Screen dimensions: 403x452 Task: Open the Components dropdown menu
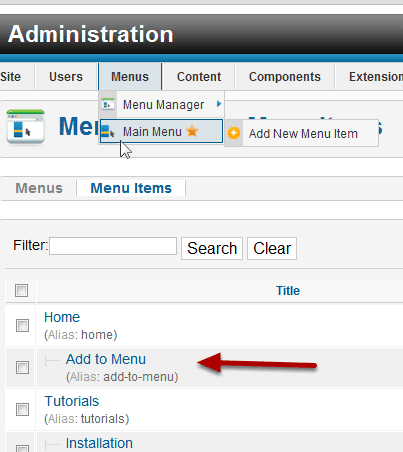point(285,77)
